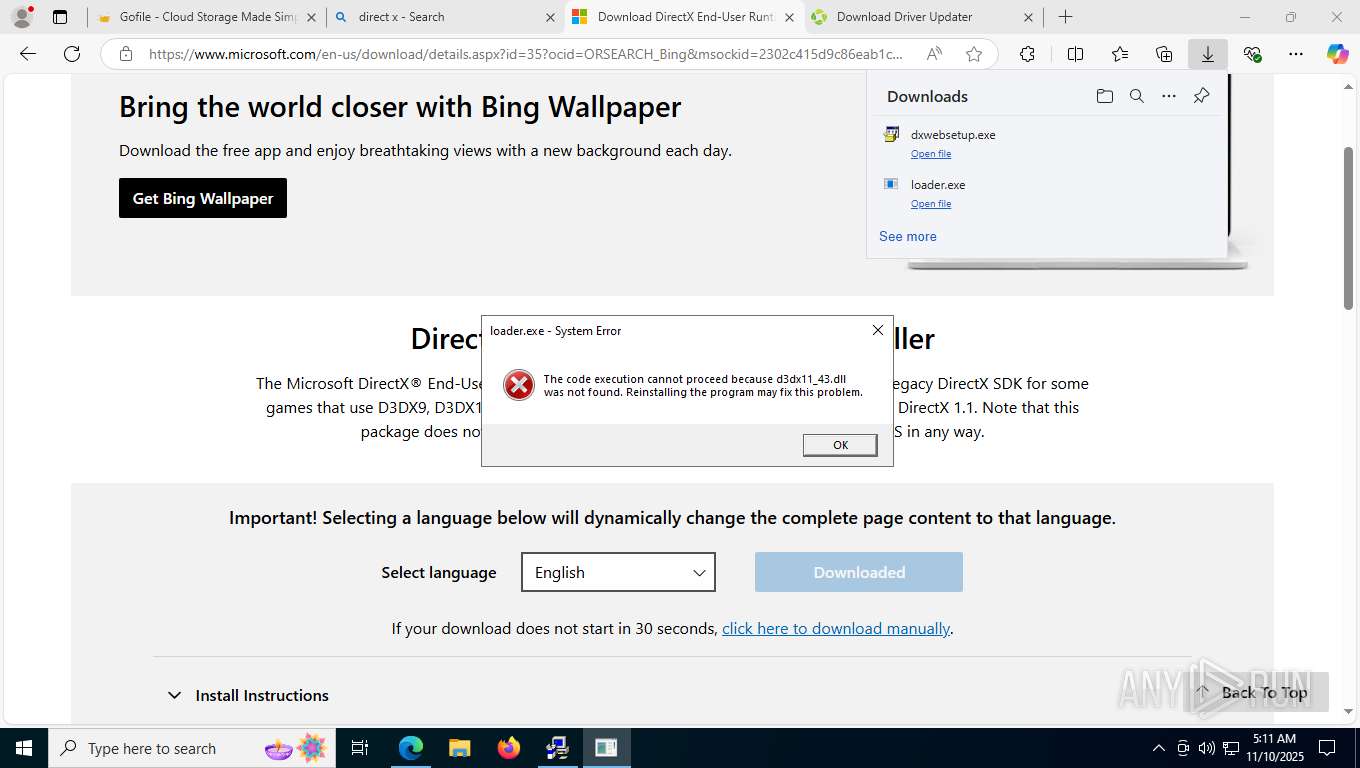The height and width of the screenshot is (768, 1360).
Task: Click the page vertical scrollbar thumb
Action: (x=1348, y=228)
